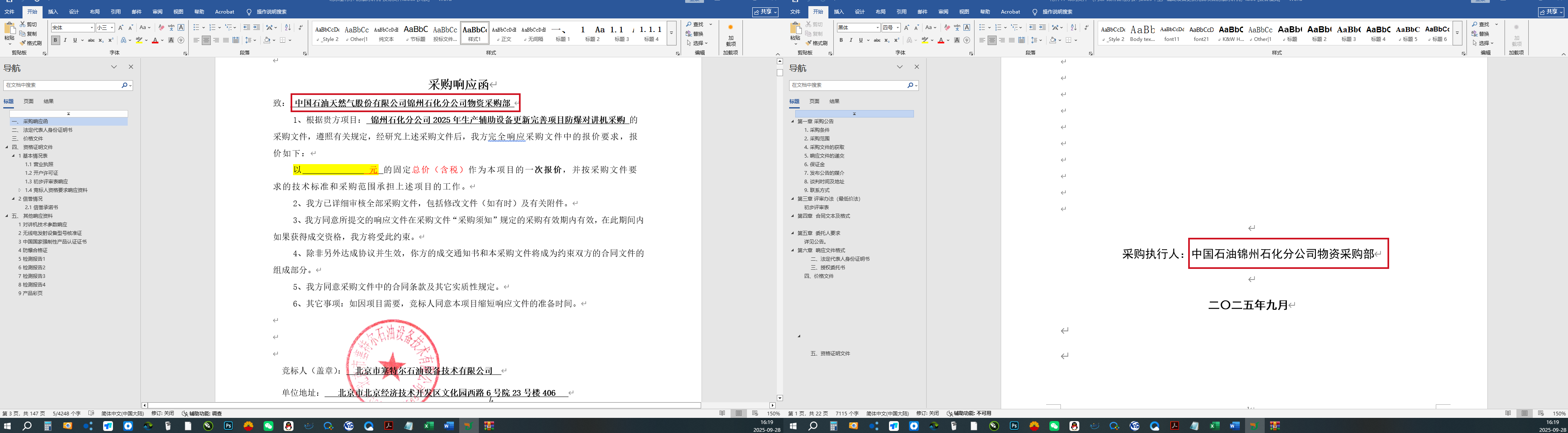Apply character border in right Word window
1568x433 pixels.
click(x=967, y=27)
